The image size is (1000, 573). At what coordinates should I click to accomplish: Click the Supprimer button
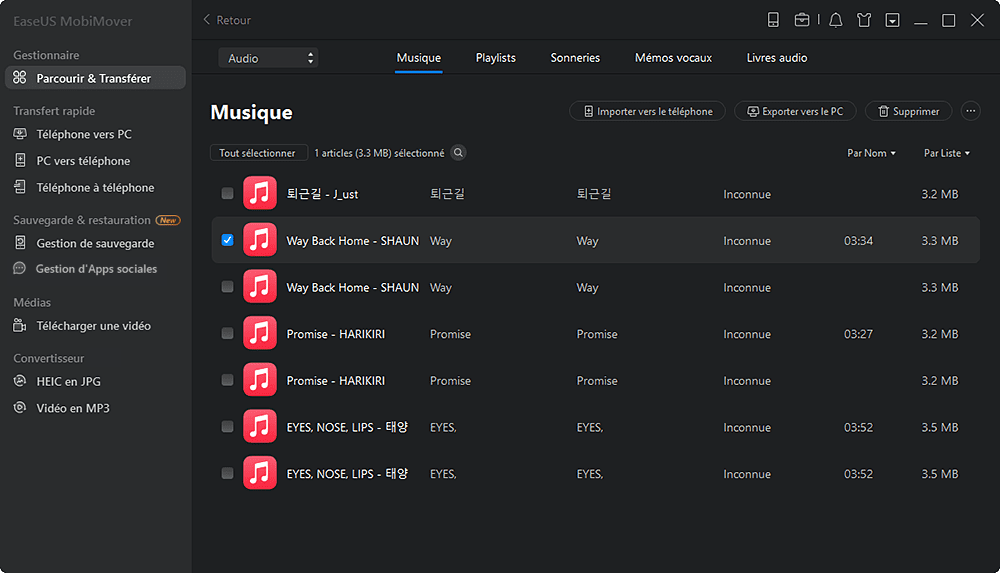pyautogui.click(x=908, y=112)
